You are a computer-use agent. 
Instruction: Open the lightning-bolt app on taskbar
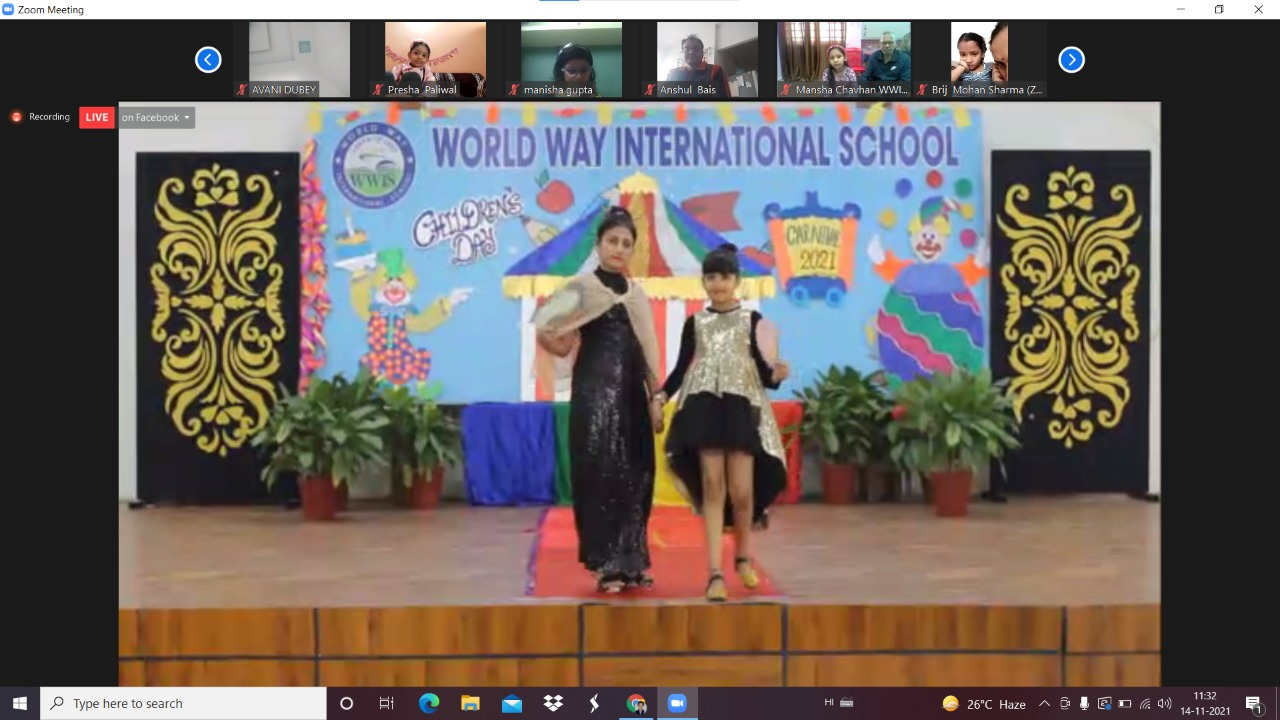point(594,703)
